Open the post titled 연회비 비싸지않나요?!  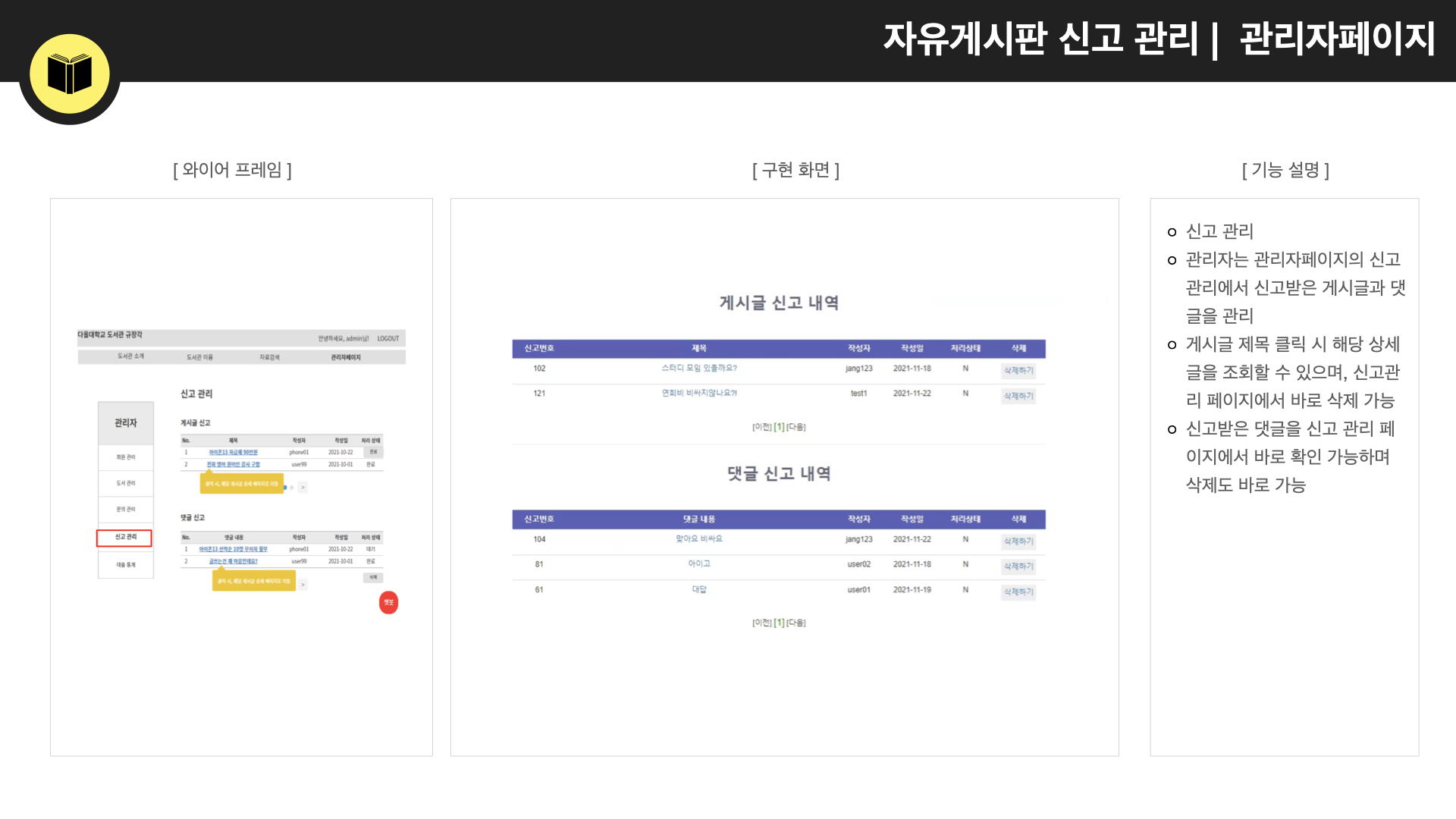[x=698, y=394]
